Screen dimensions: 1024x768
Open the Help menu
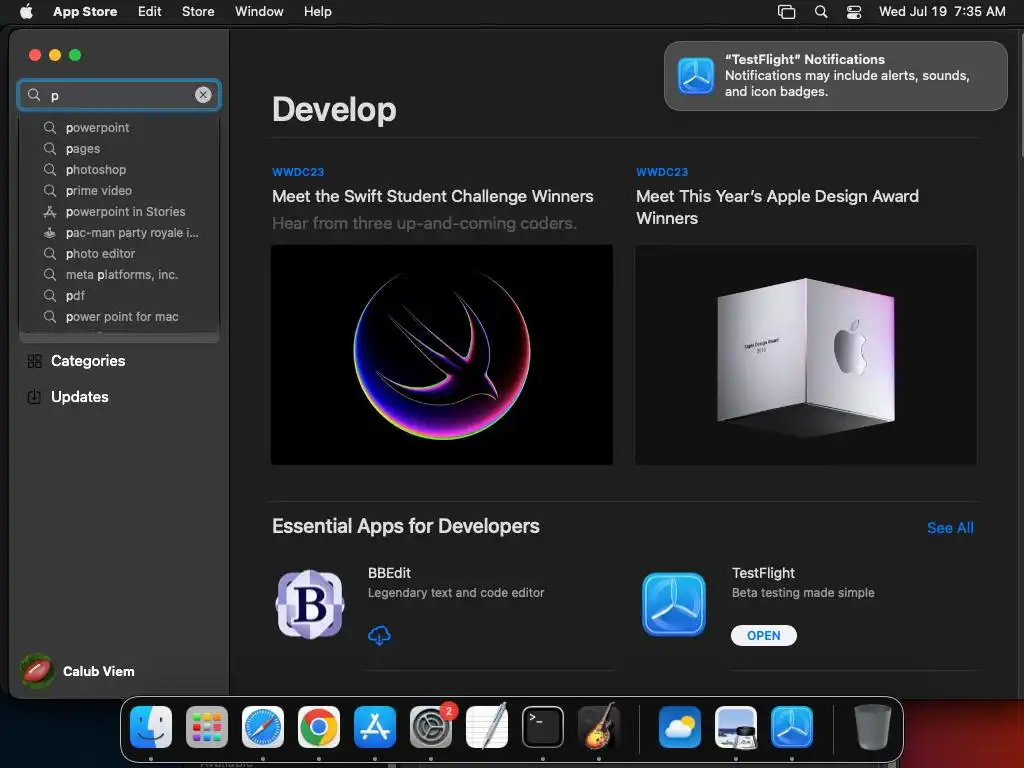317,11
